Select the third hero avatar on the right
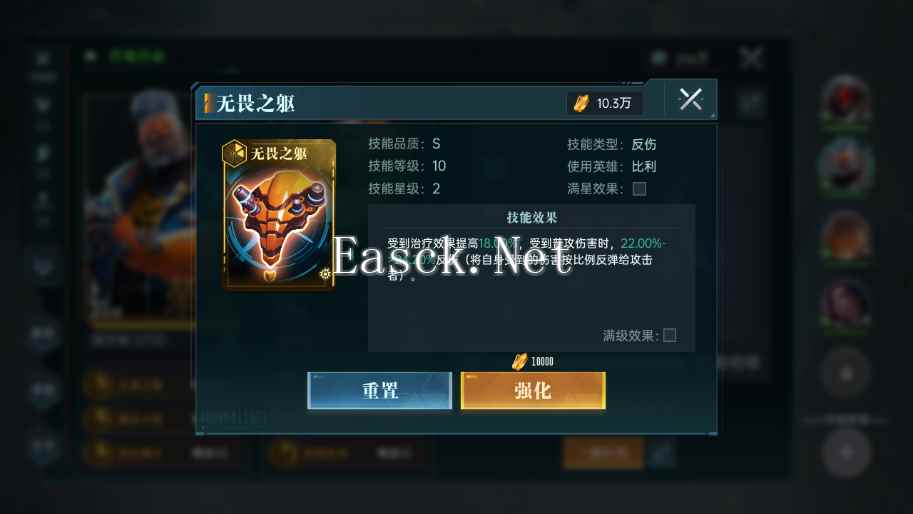The image size is (913, 514). [x=845, y=236]
